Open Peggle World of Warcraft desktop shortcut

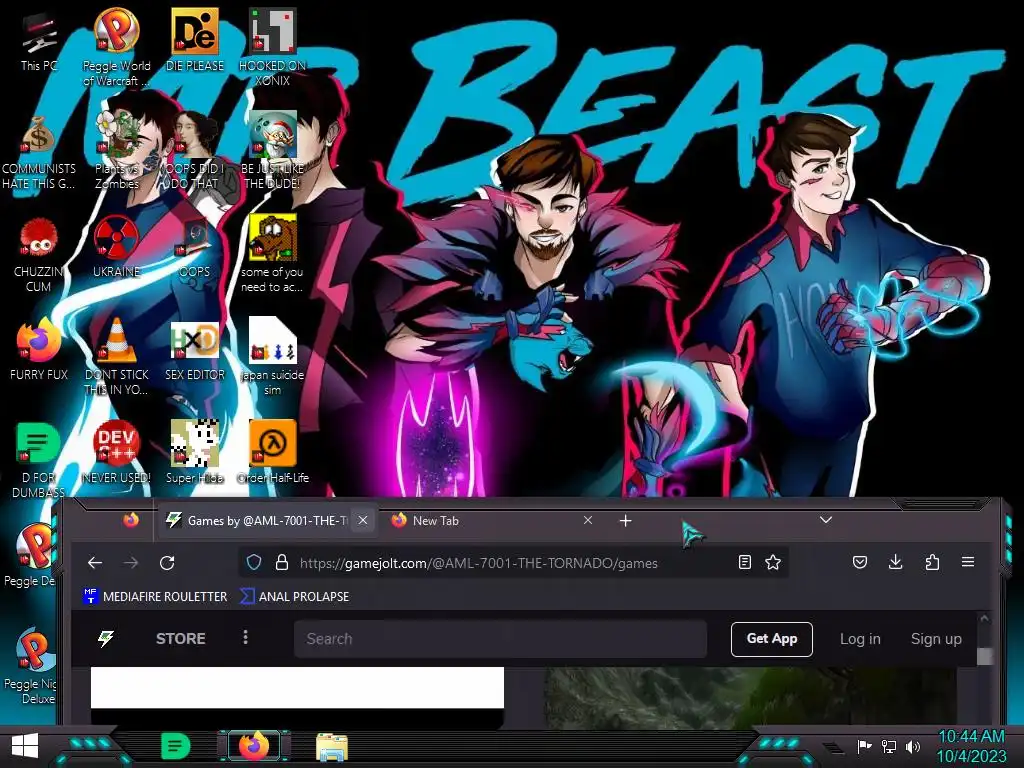116,47
